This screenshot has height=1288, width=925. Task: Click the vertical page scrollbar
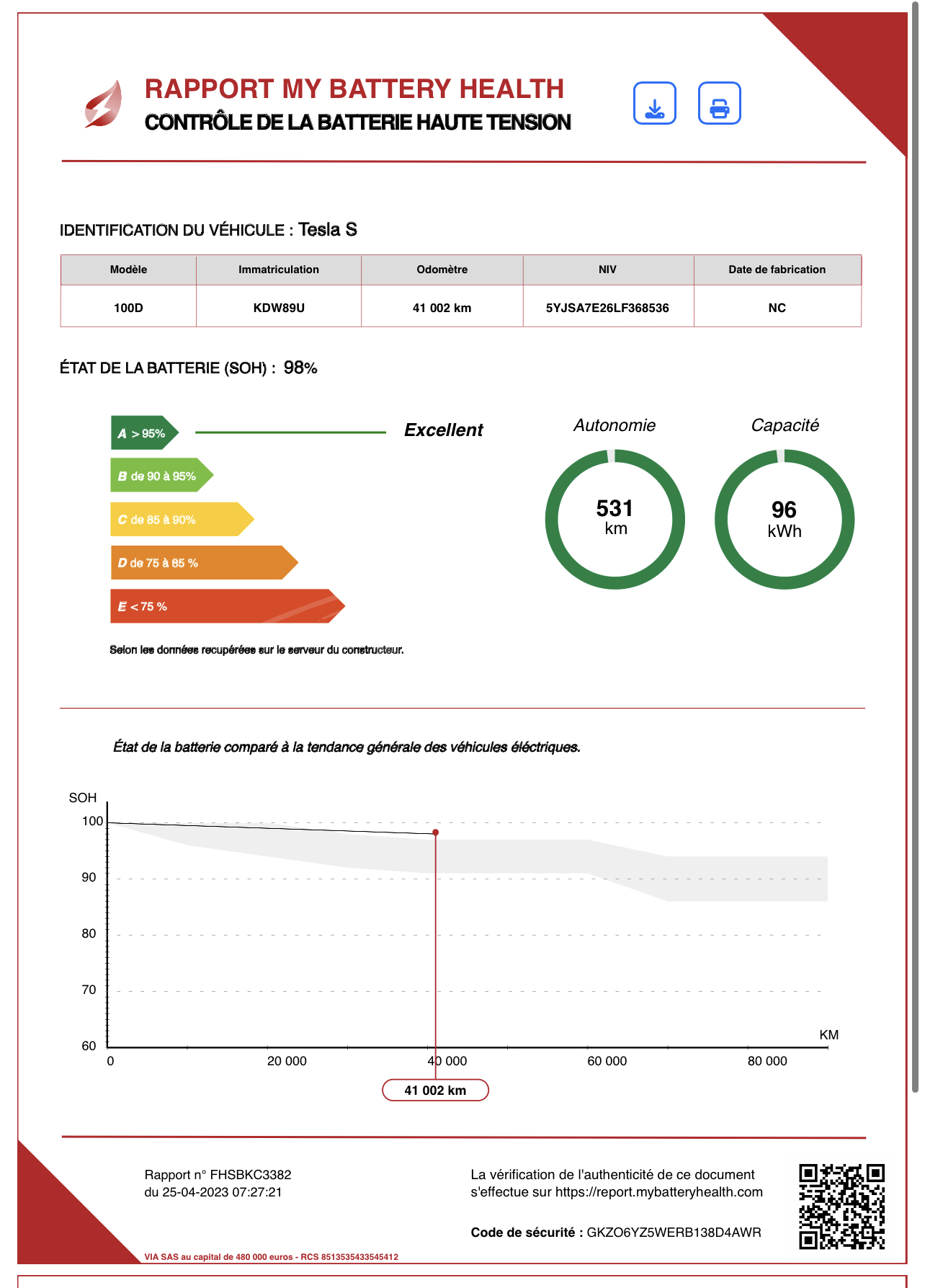coord(915,548)
